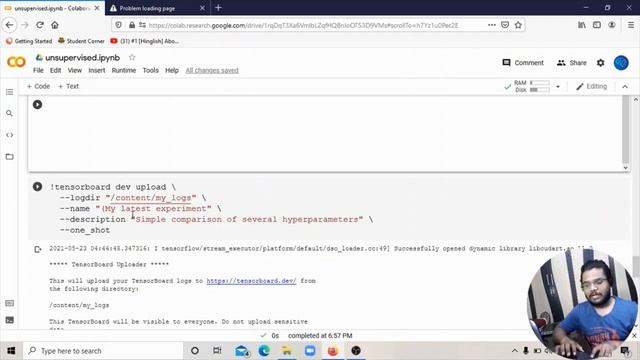The image size is (640, 360).
Task: Clear the tensorboard cell output icon
Action: point(38,249)
